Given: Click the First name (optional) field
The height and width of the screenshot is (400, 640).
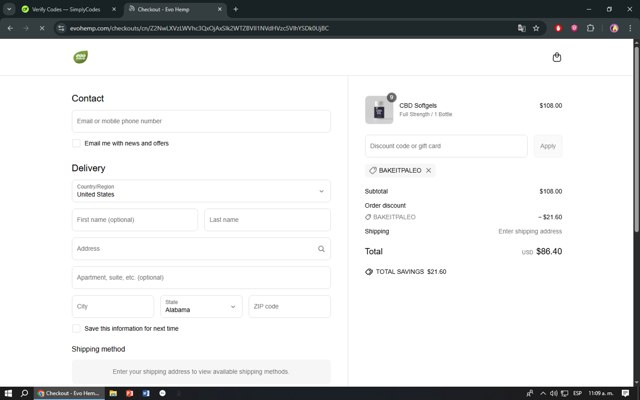Looking at the screenshot, I should click(x=135, y=220).
